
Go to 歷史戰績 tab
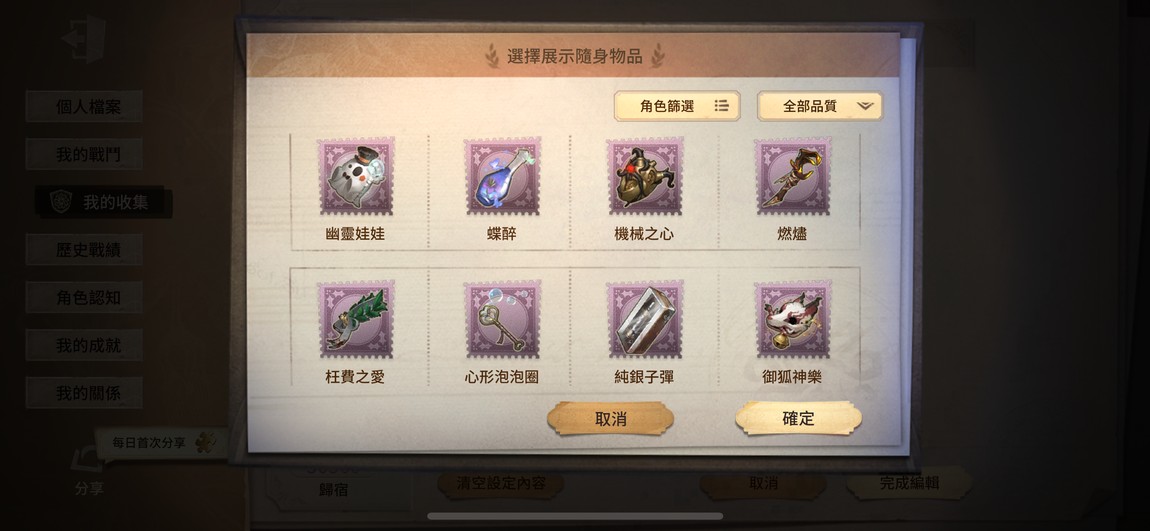pyautogui.click(x=84, y=250)
